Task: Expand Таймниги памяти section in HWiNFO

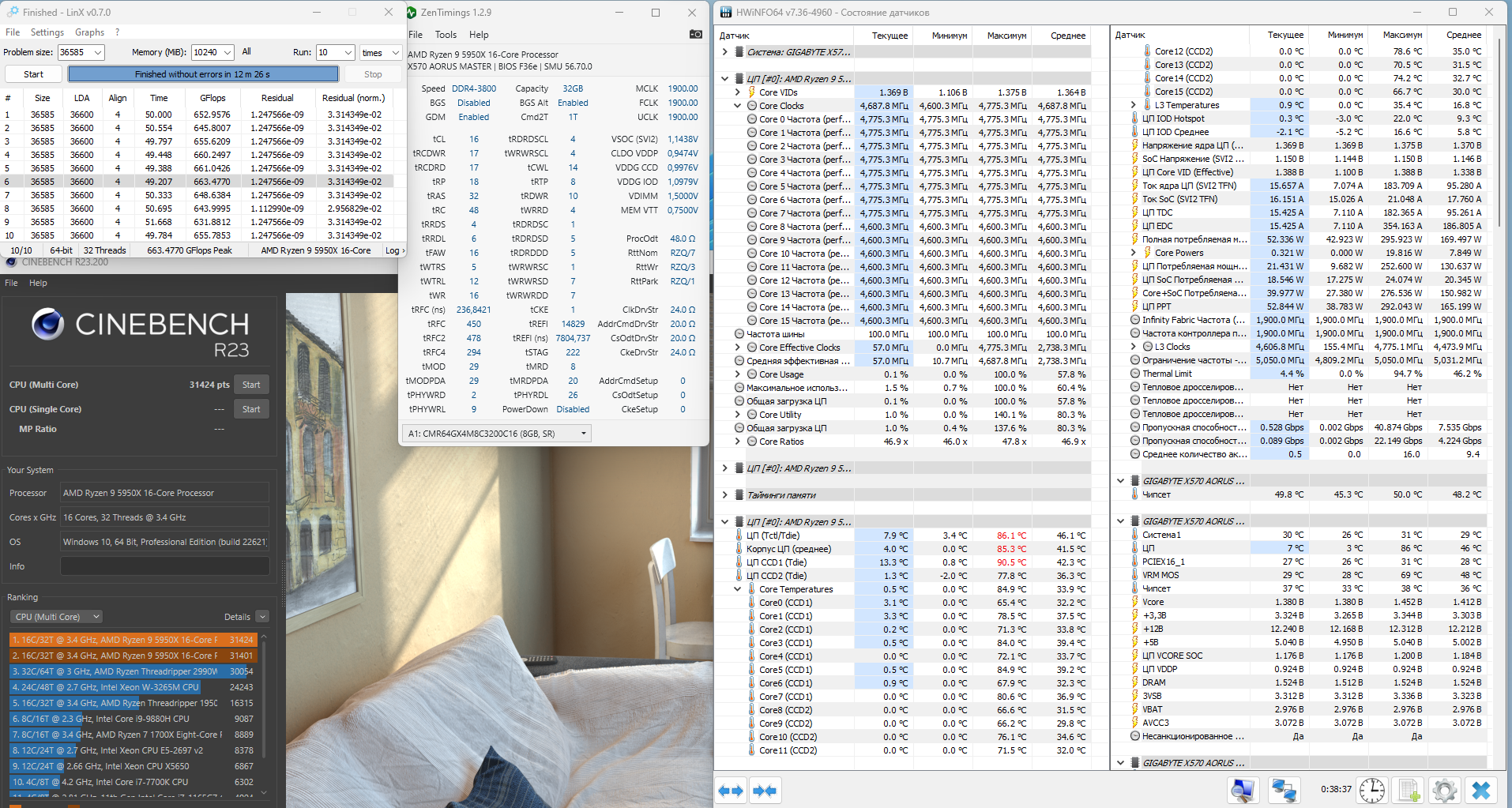Action: pyautogui.click(x=725, y=495)
